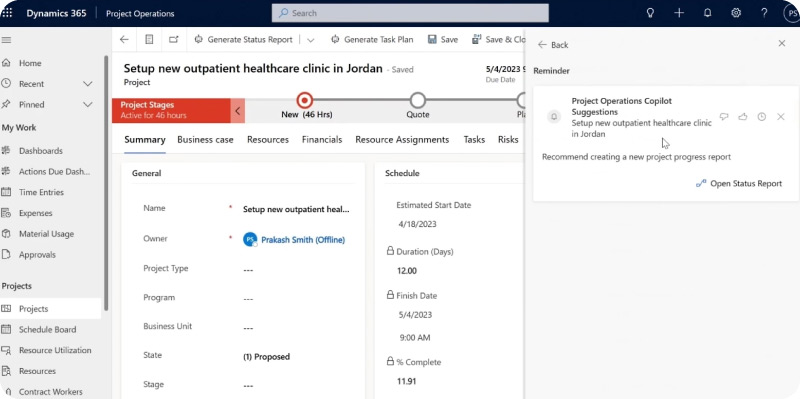800x399 pixels.
Task: Click the thumbs up on Copilot suggestion
Action: (742, 117)
